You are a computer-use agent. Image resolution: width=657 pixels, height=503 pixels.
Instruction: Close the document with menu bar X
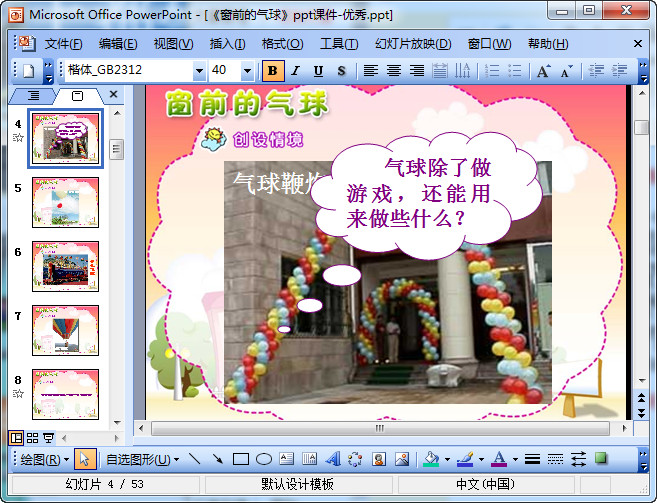(x=638, y=44)
